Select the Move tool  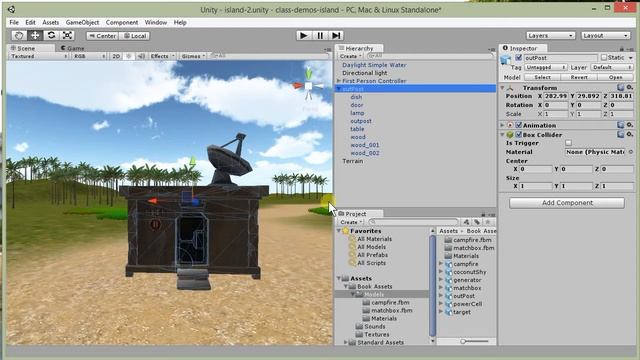click(35, 36)
